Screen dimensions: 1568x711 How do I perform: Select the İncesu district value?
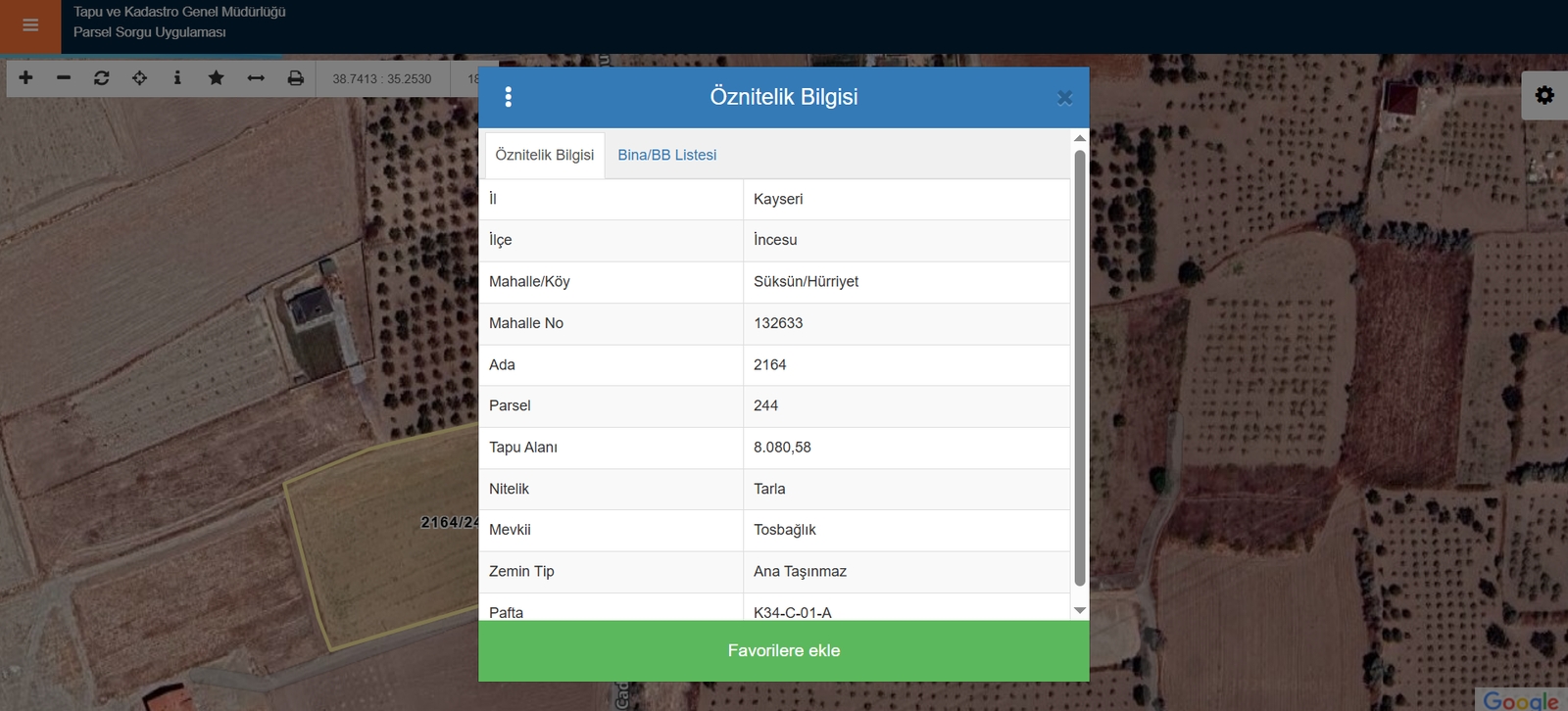point(906,240)
